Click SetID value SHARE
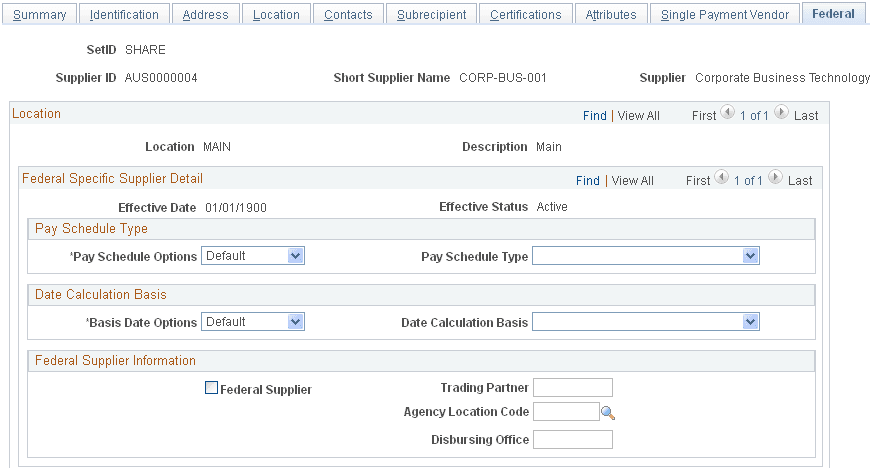Viewport: 870px width, 468px height. coord(145,49)
